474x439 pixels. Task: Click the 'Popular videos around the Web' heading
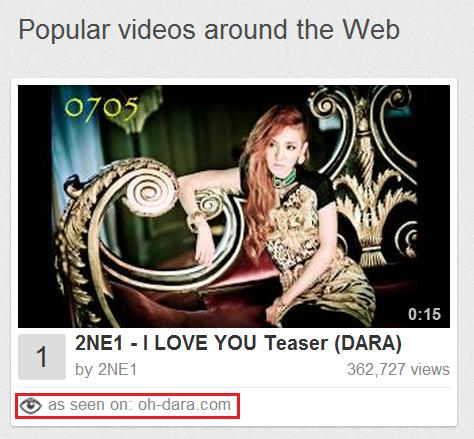209,30
